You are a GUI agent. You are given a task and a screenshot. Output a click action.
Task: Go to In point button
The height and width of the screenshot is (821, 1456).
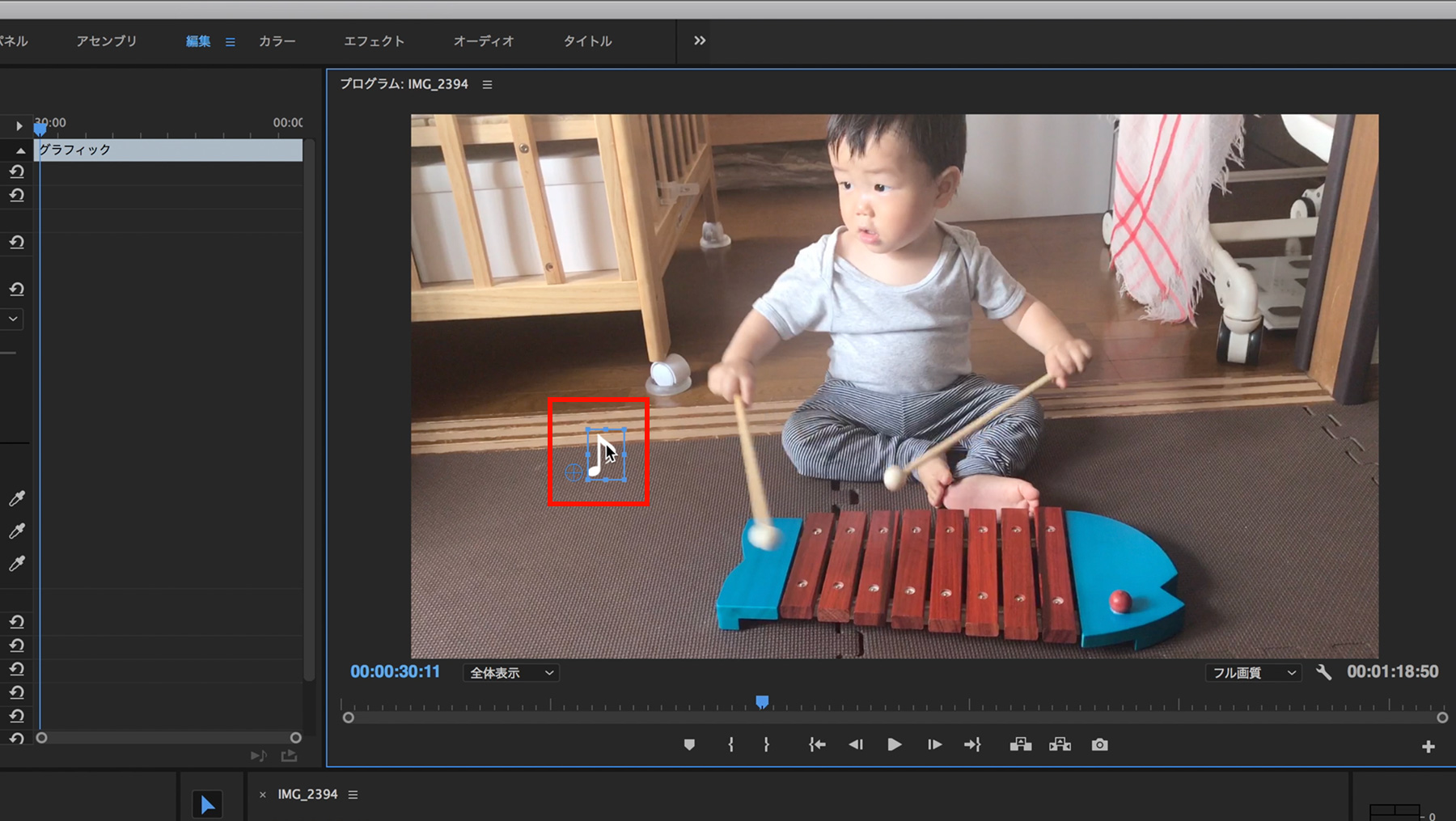(817, 745)
